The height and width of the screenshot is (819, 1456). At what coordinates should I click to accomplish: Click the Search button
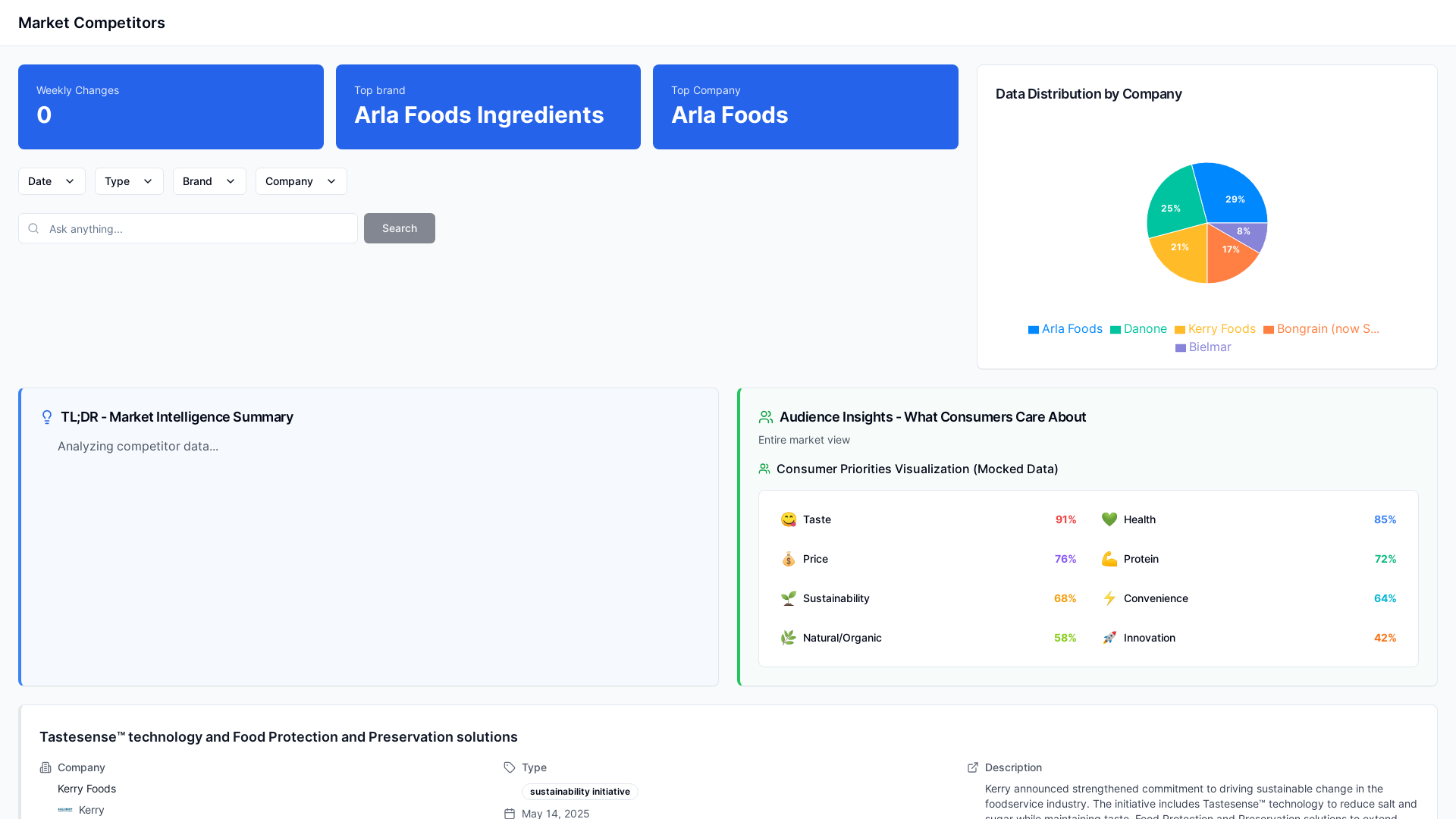pyautogui.click(x=400, y=228)
